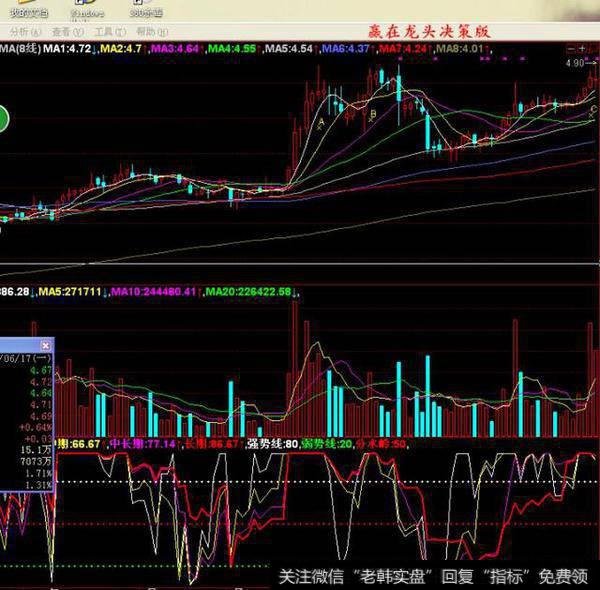Open the Windows desktop shortcut icon

(x=87, y=9)
